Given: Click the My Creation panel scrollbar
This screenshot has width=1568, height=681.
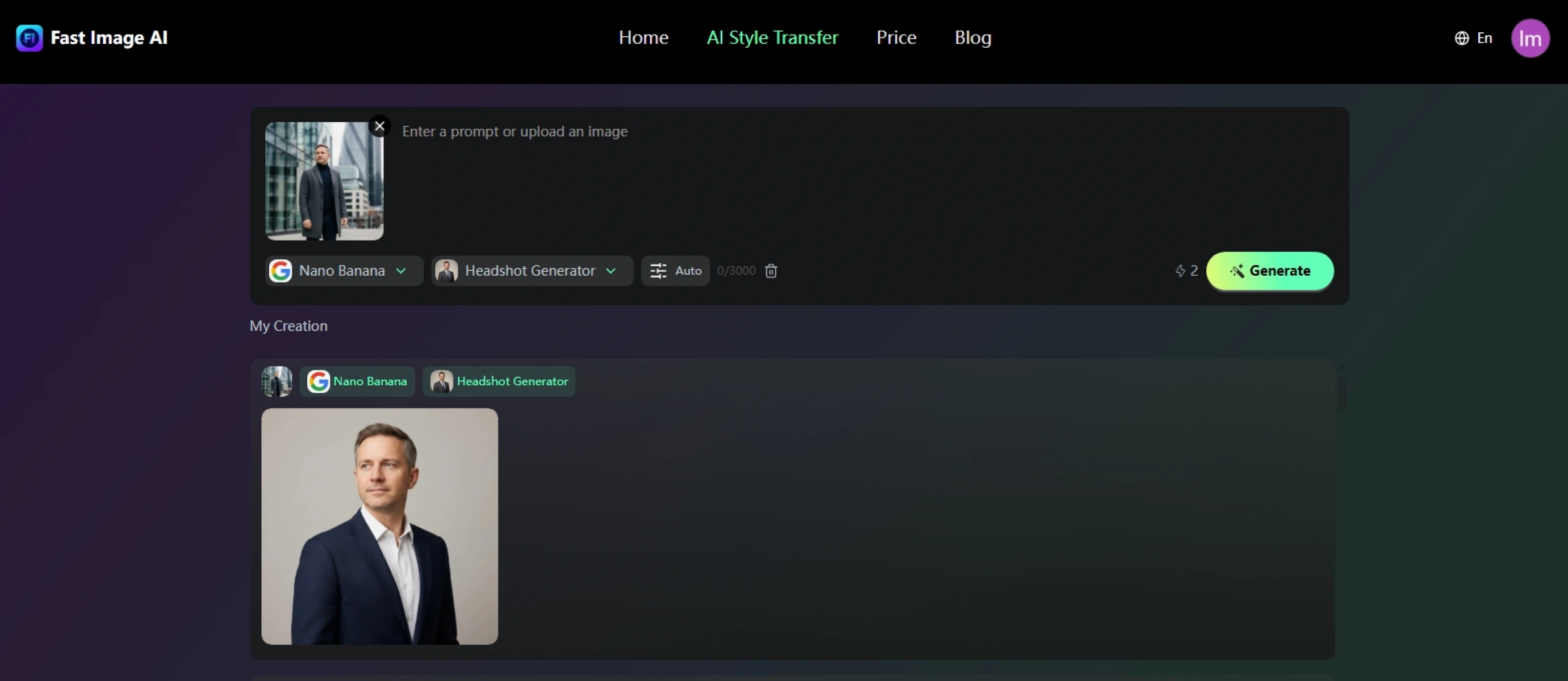Looking at the screenshot, I should (x=1341, y=393).
